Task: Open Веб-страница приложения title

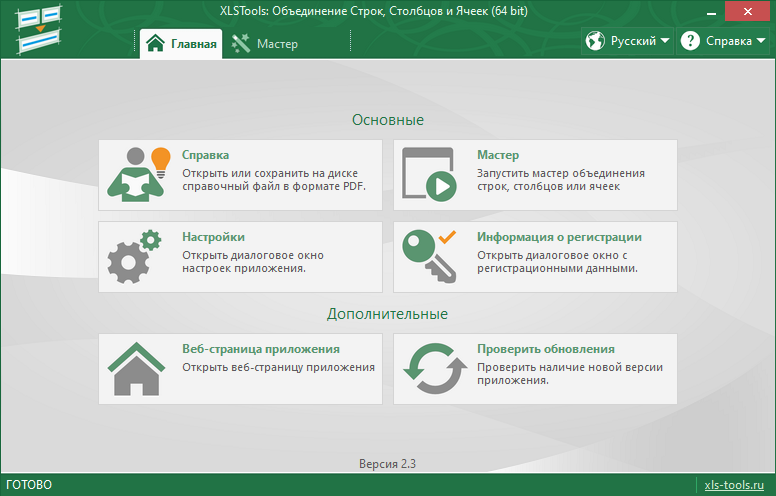Action: click(x=261, y=349)
